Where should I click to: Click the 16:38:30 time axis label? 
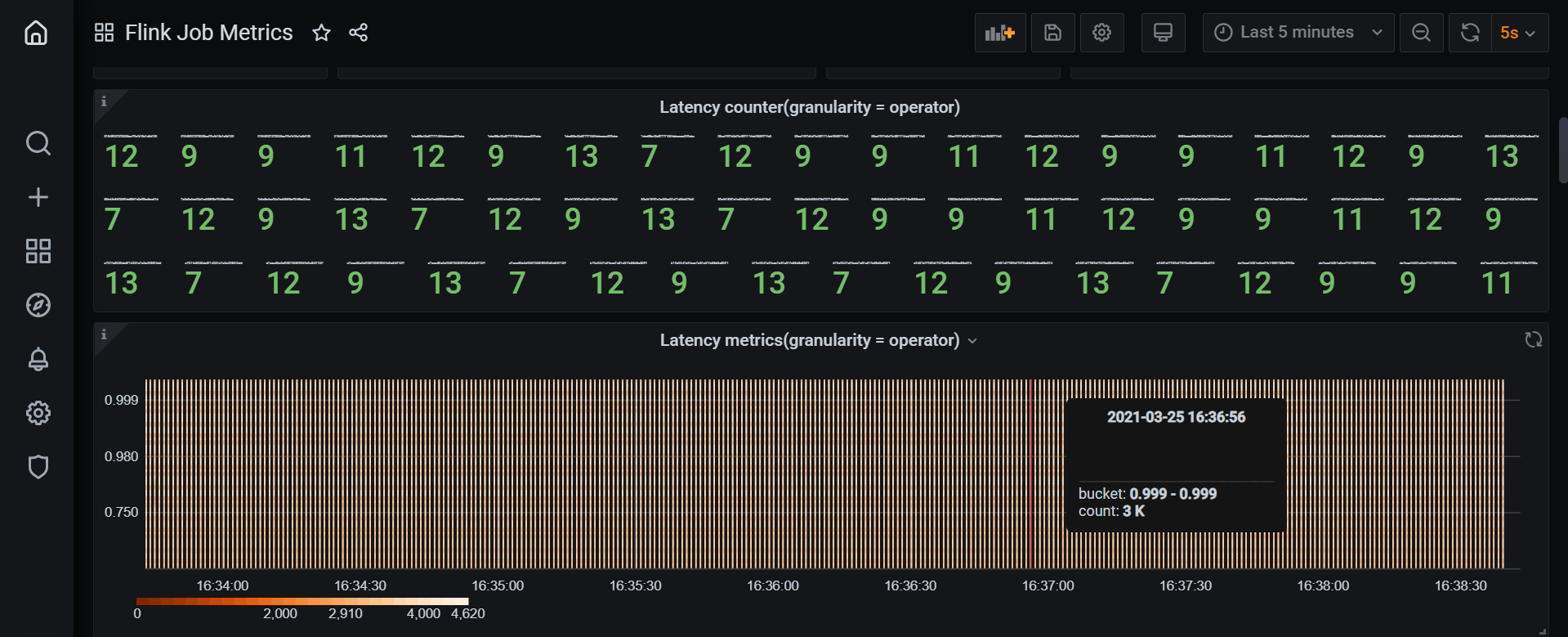tap(1461, 585)
